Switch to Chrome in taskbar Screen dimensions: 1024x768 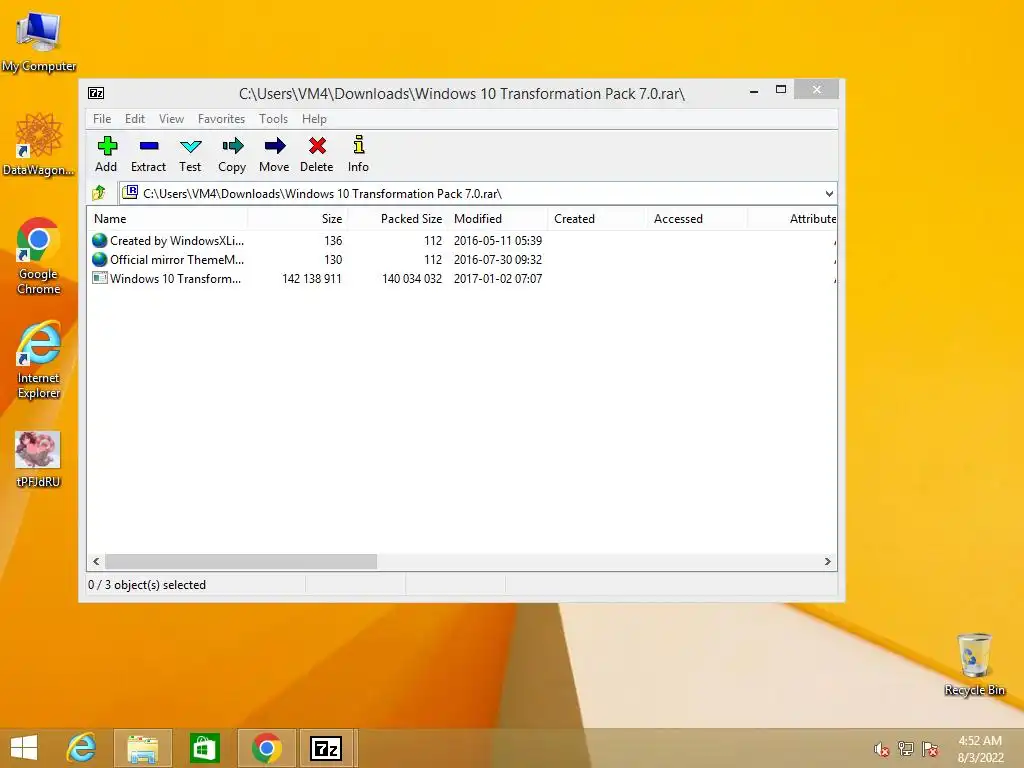click(x=266, y=748)
